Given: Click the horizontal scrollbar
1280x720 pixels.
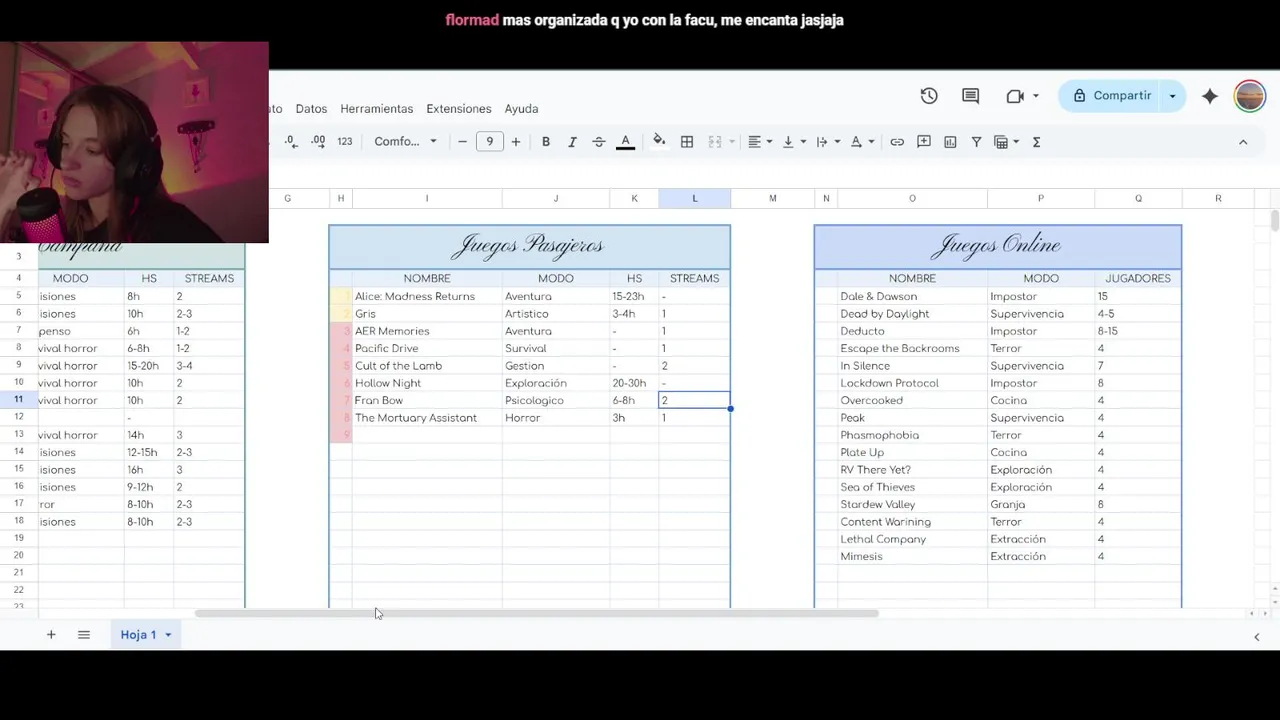Looking at the screenshot, I should click(x=536, y=613).
